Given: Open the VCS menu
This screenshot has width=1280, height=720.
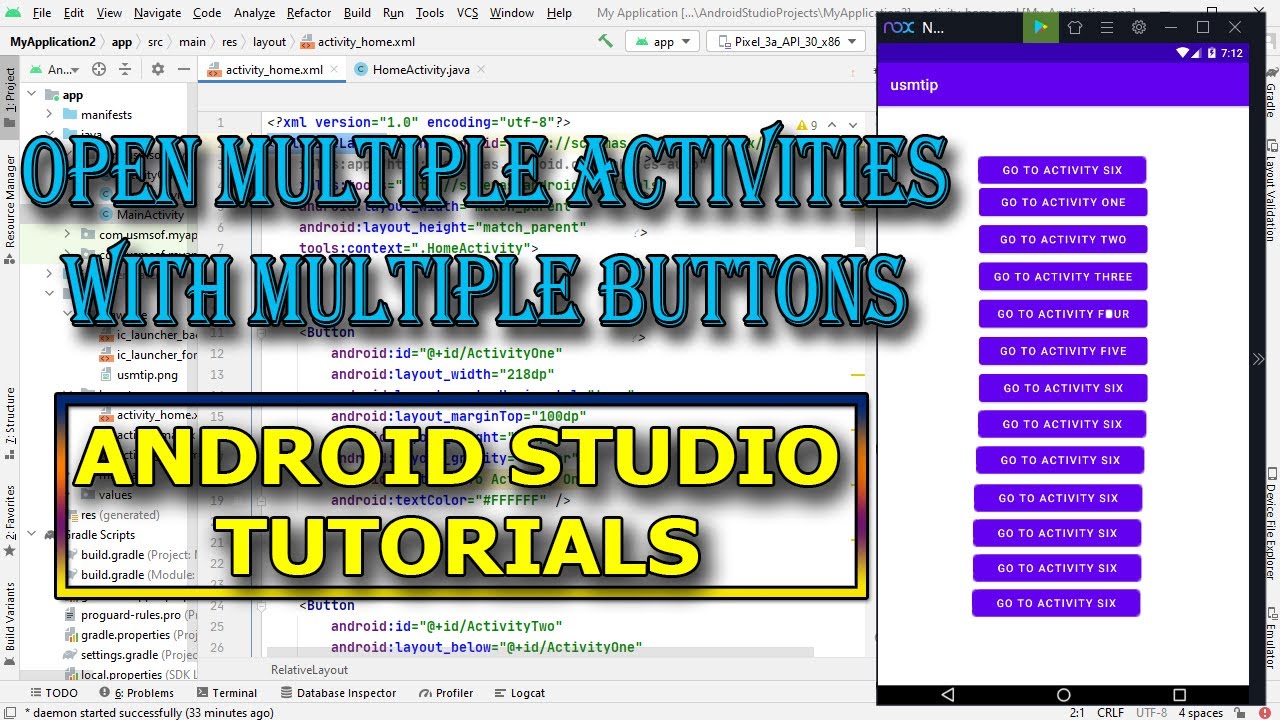Looking at the screenshot, I should click(x=467, y=13).
